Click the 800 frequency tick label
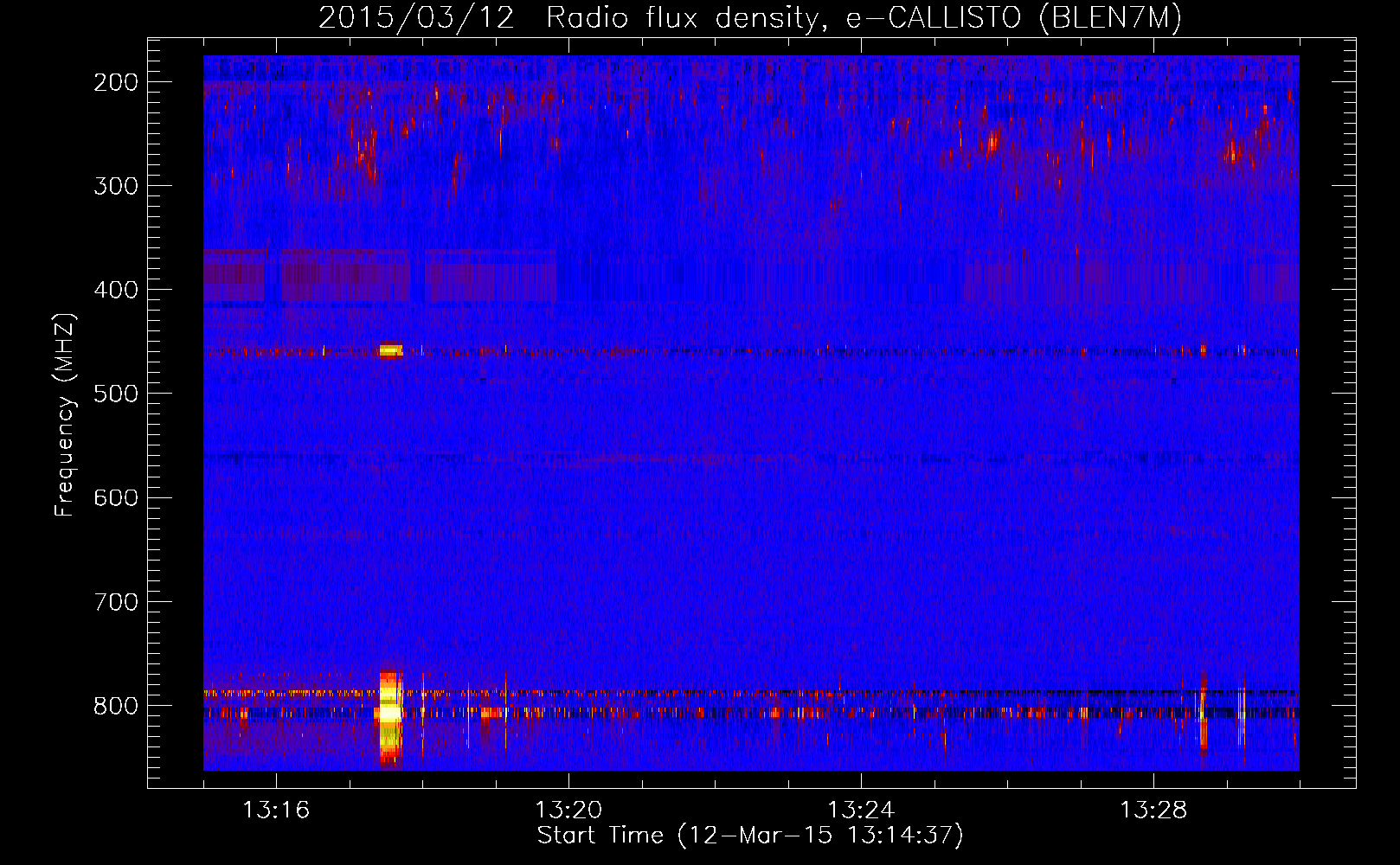Screen dimensions: 1400x865 coord(116,706)
